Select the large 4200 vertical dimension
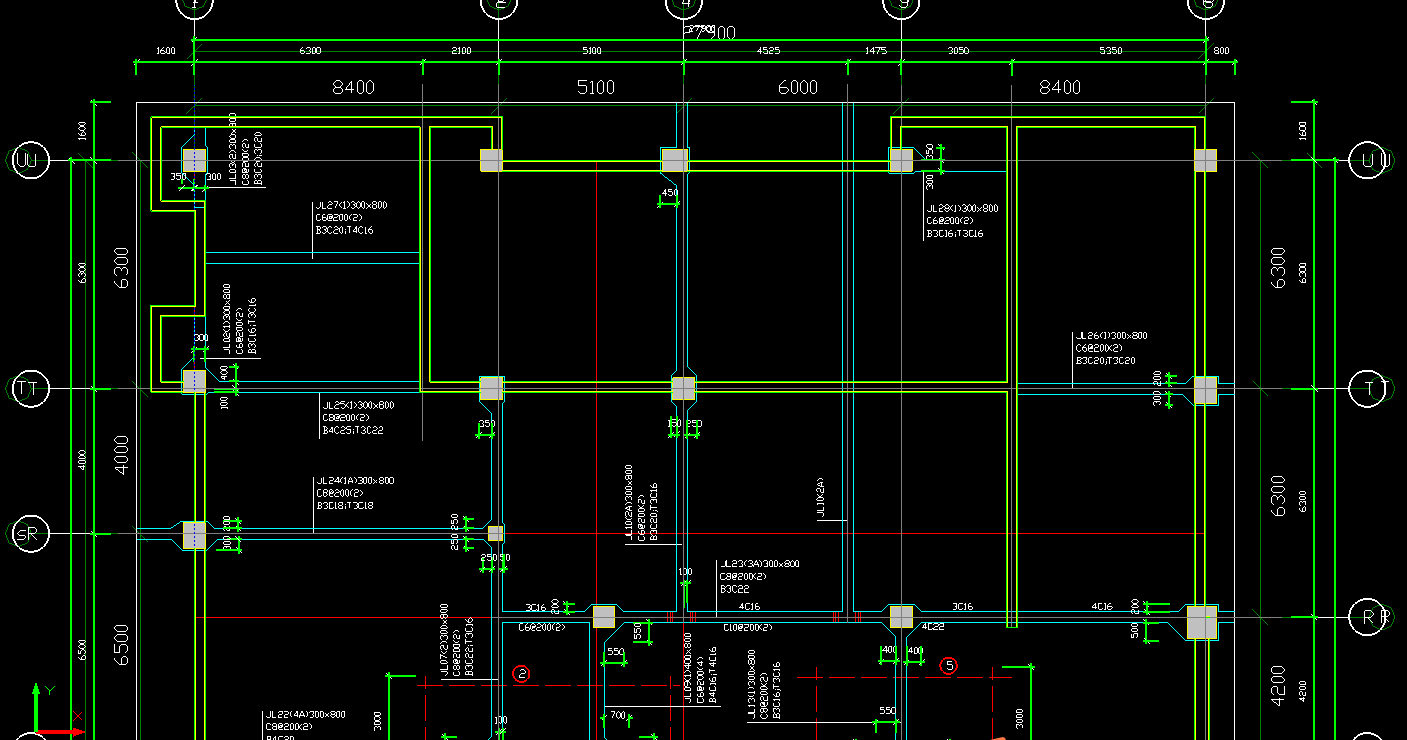1407x740 pixels. [1277, 688]
